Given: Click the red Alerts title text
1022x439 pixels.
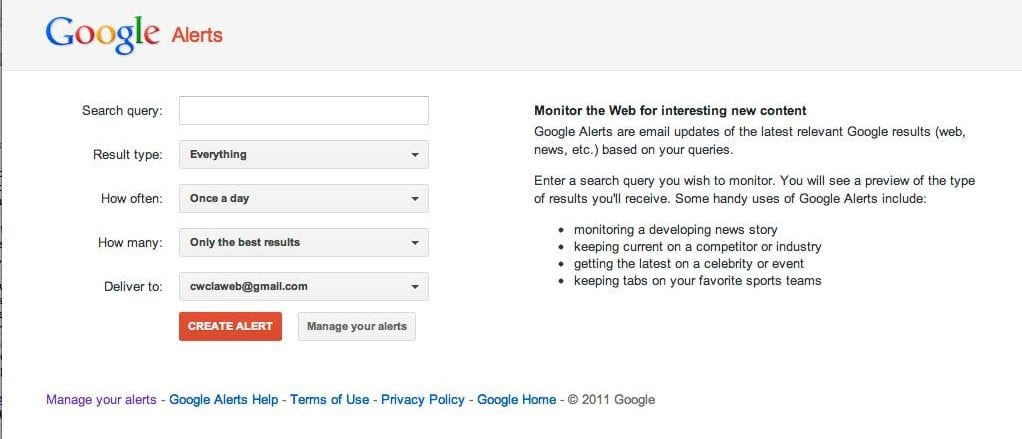Looking at the screenshot, I should tap(197, 35).
